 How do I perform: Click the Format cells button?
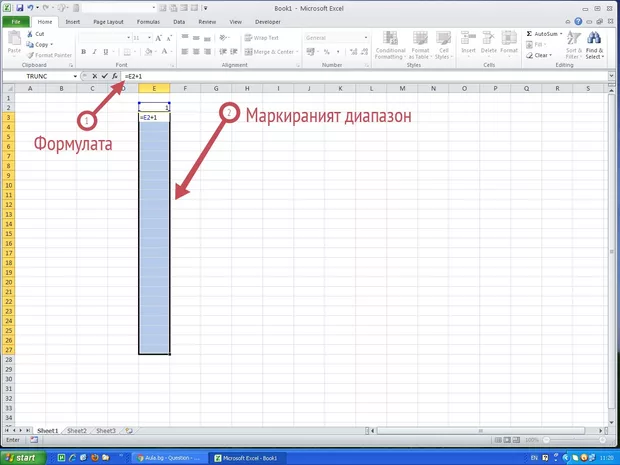509,44
